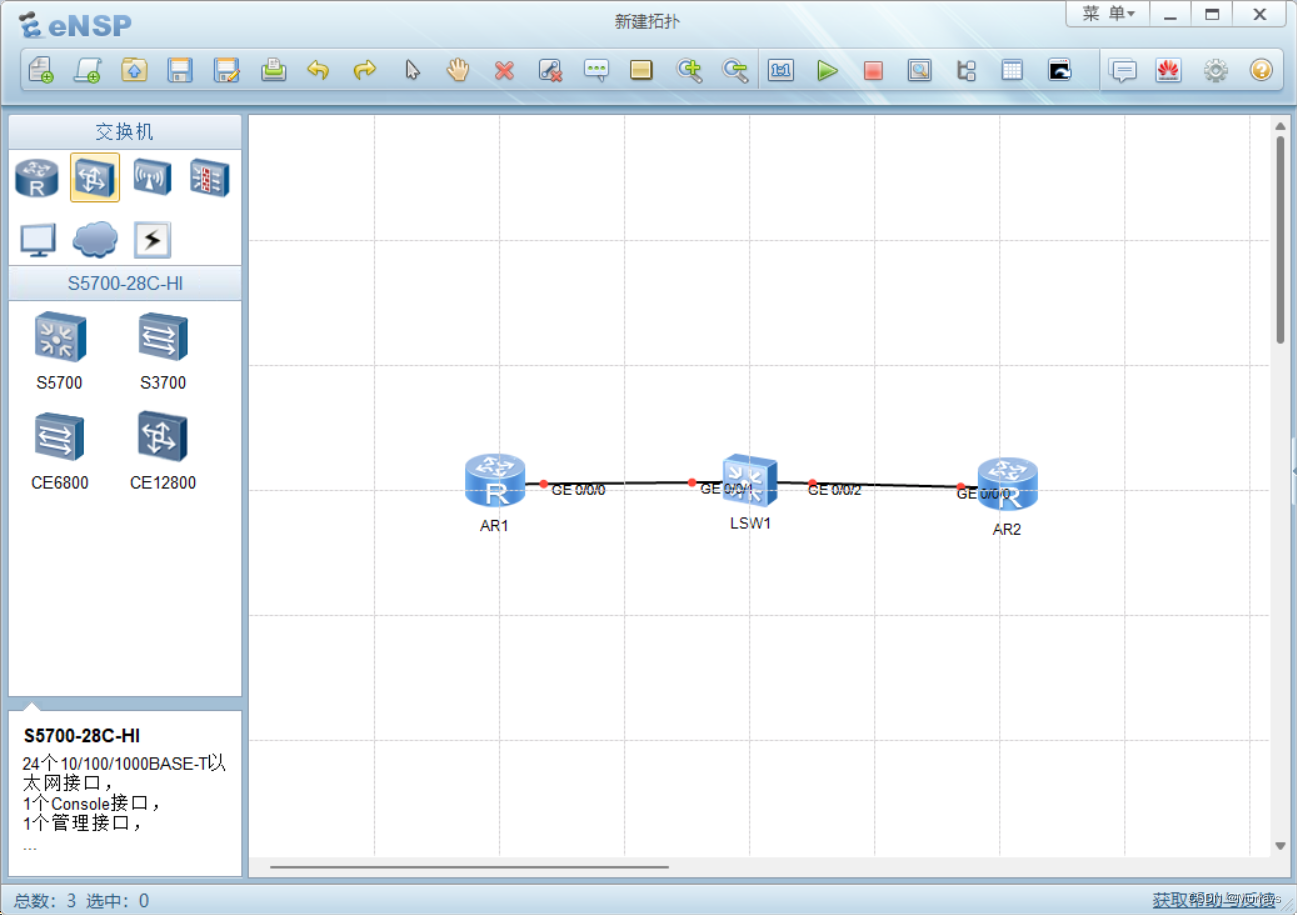Select the rectangle palette tool
The height and width of the screenshot is (915, 1297).
[642, 70]
